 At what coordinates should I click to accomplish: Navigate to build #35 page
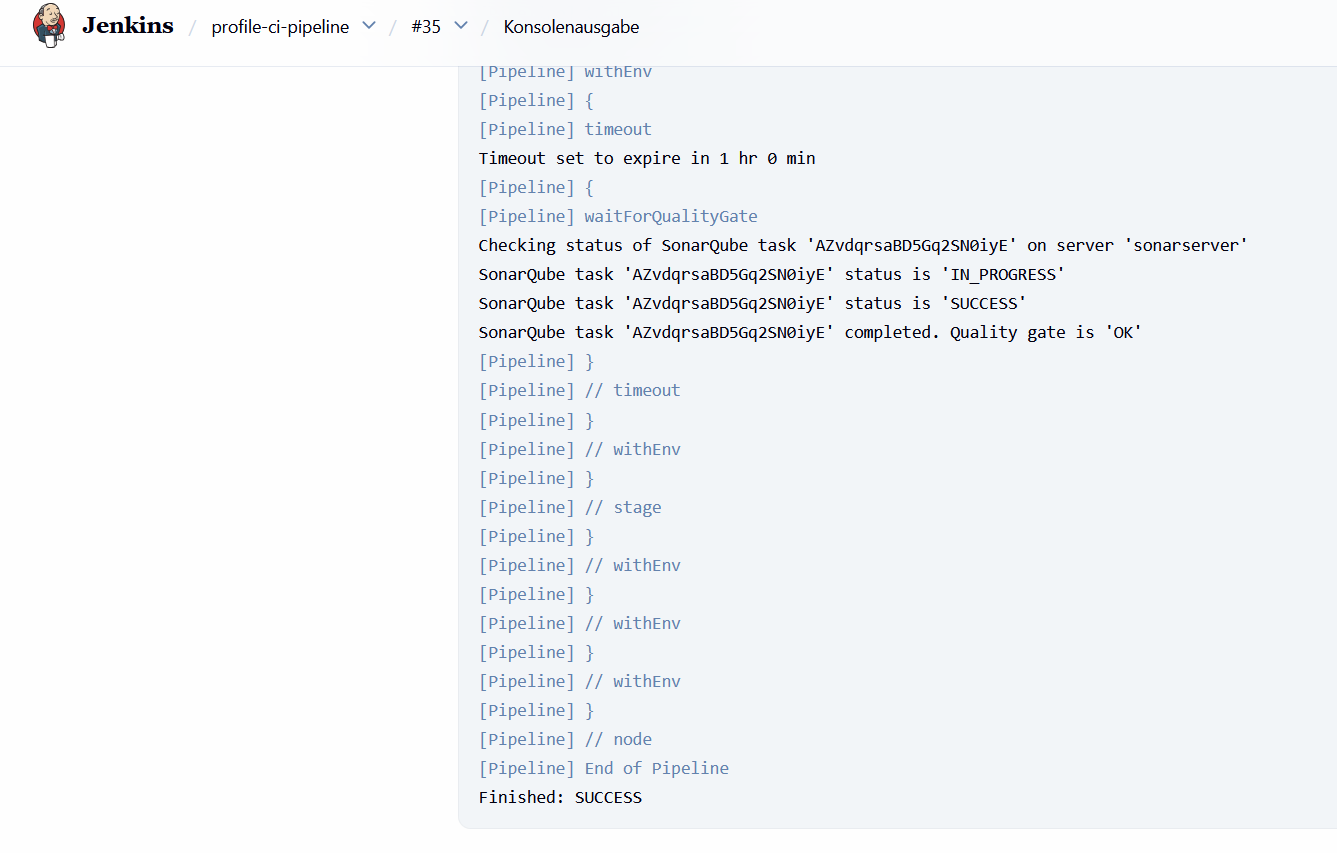click(x=424, y=27)
